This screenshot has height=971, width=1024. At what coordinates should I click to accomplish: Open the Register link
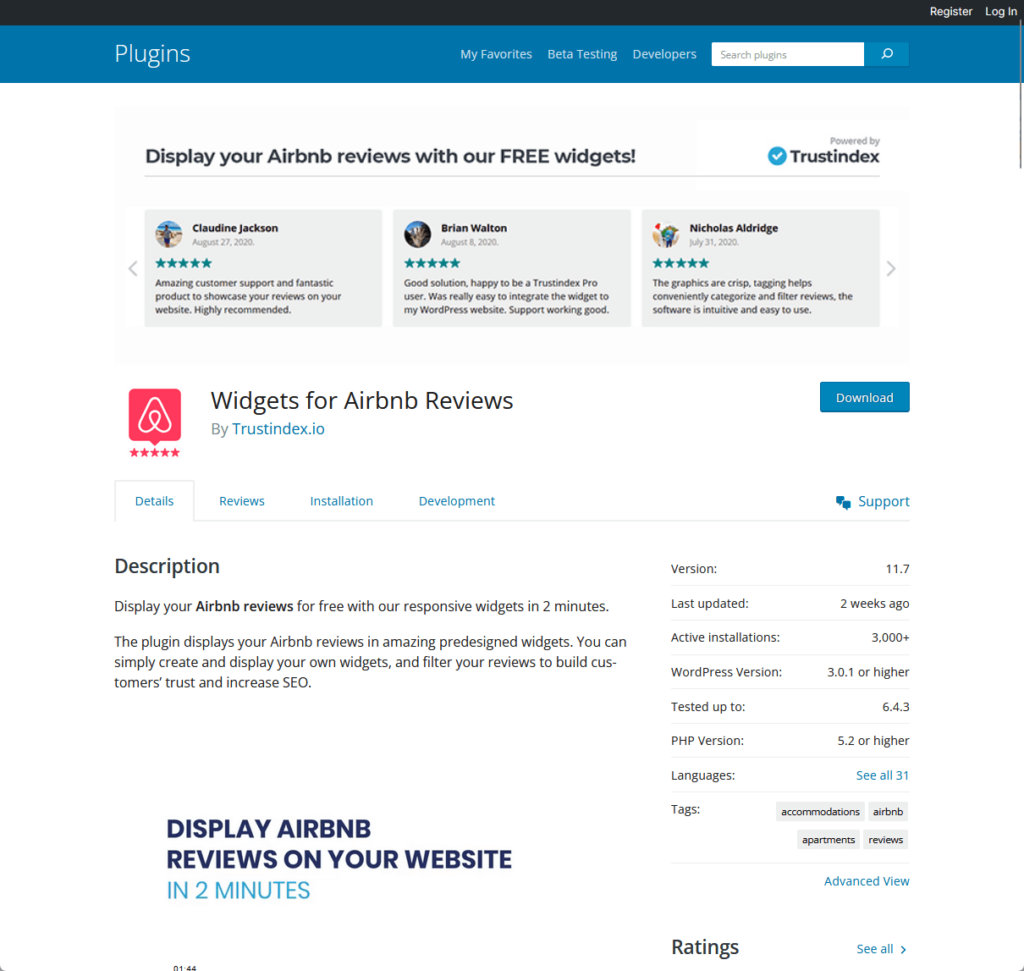(x=951, y=11)
